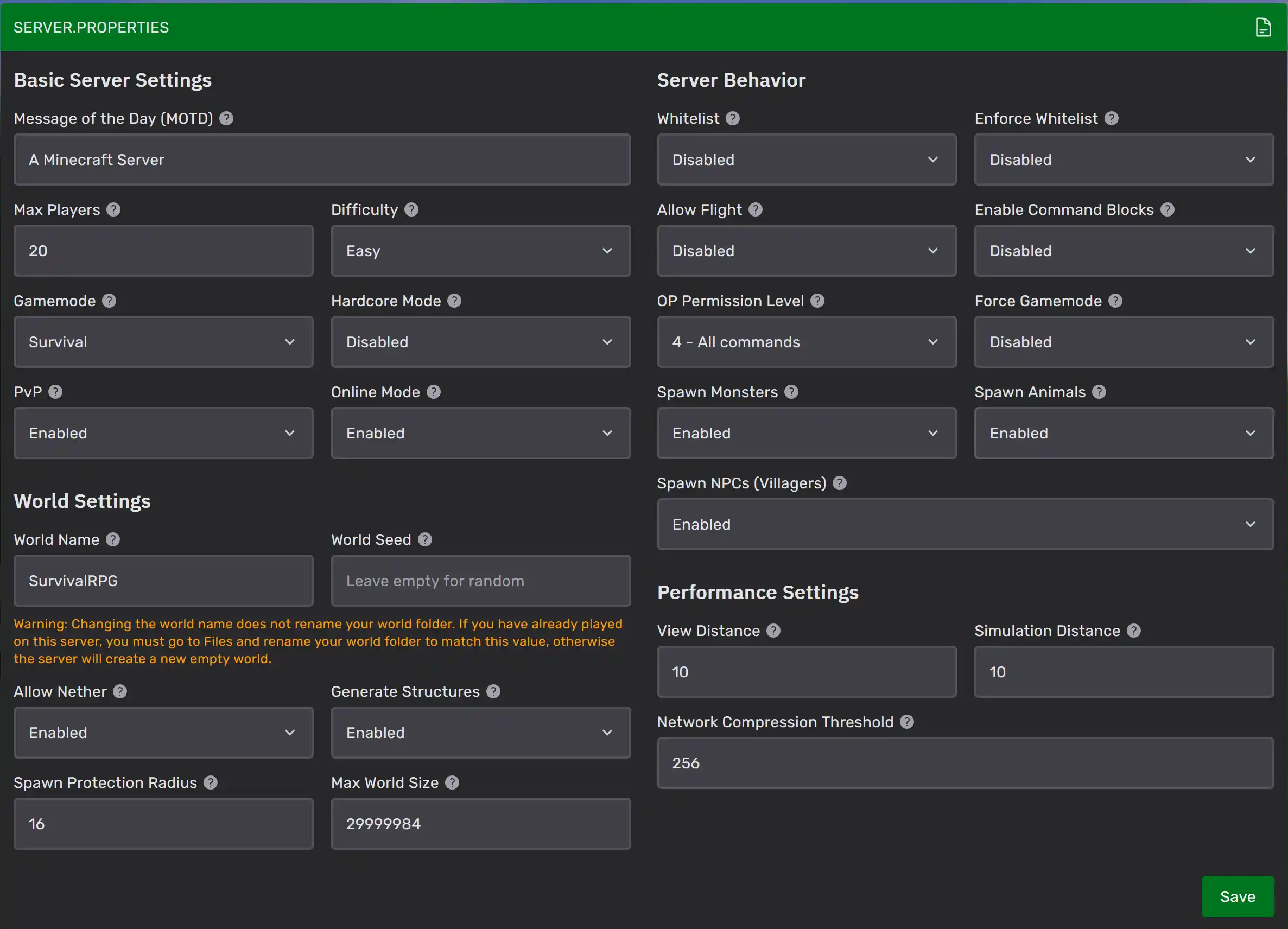Change Gamemode from Survival
The width and height of the screenshot is (1288, 929).
point(163,341)
